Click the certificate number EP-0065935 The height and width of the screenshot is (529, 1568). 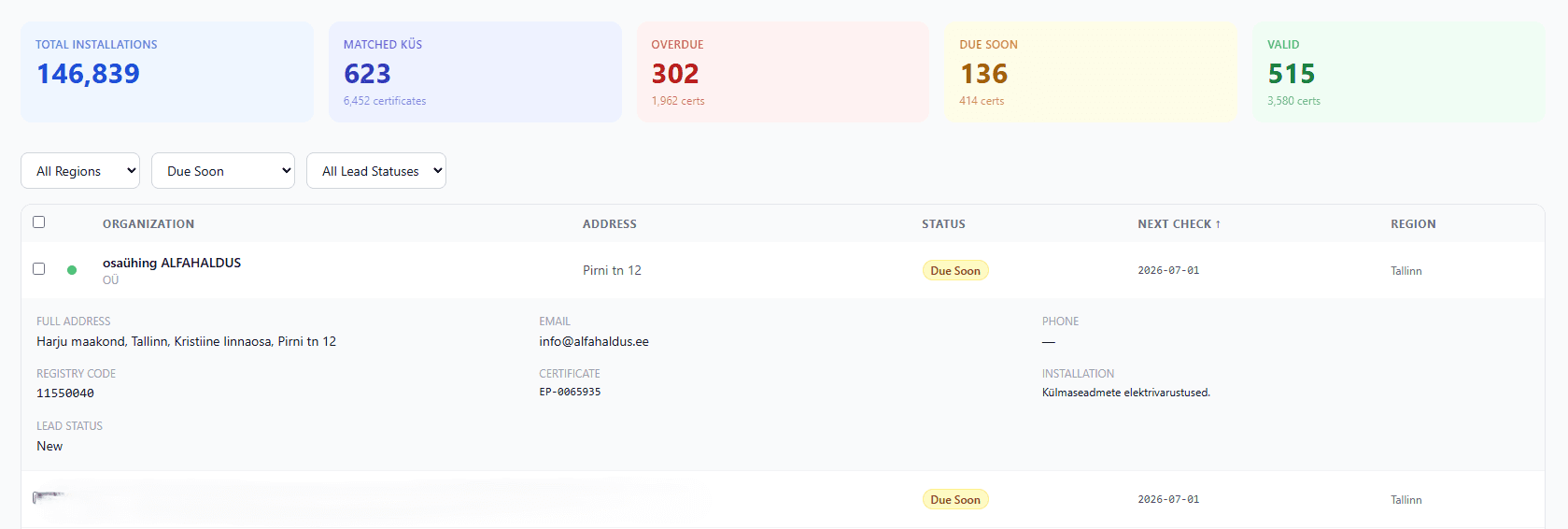[570, 393]
